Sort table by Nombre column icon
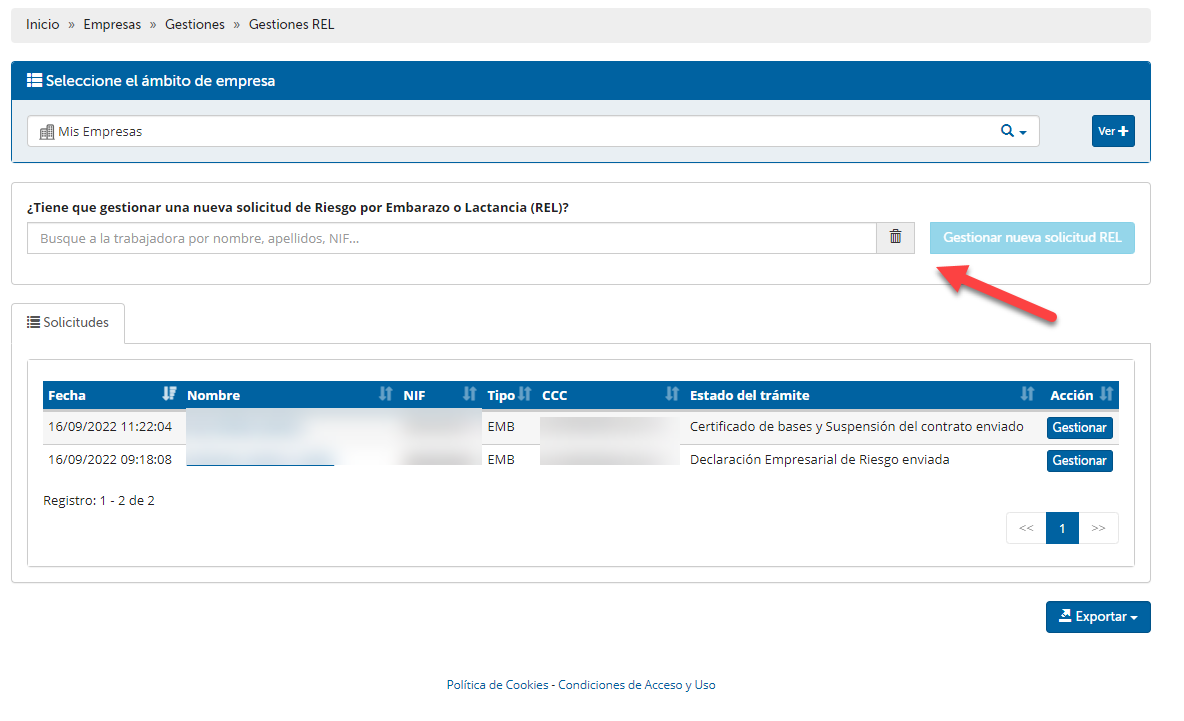 (x=385, y=395)
